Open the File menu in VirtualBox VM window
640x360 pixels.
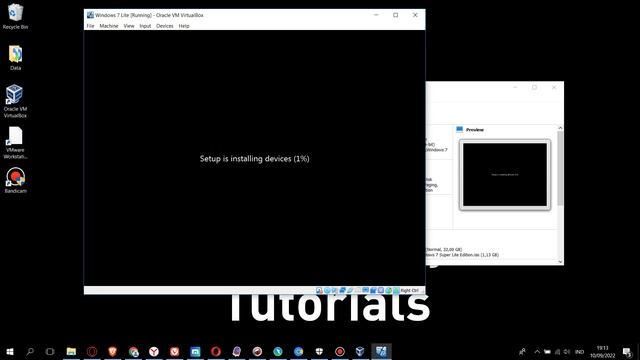pyautogui.click(x=90, y=26)
